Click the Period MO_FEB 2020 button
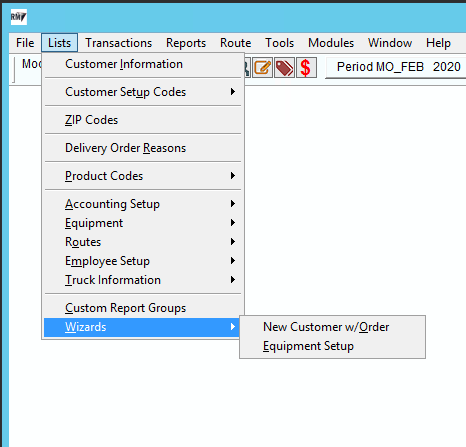The height and width of the screenshot is (447, 466). tap(397, 67)
